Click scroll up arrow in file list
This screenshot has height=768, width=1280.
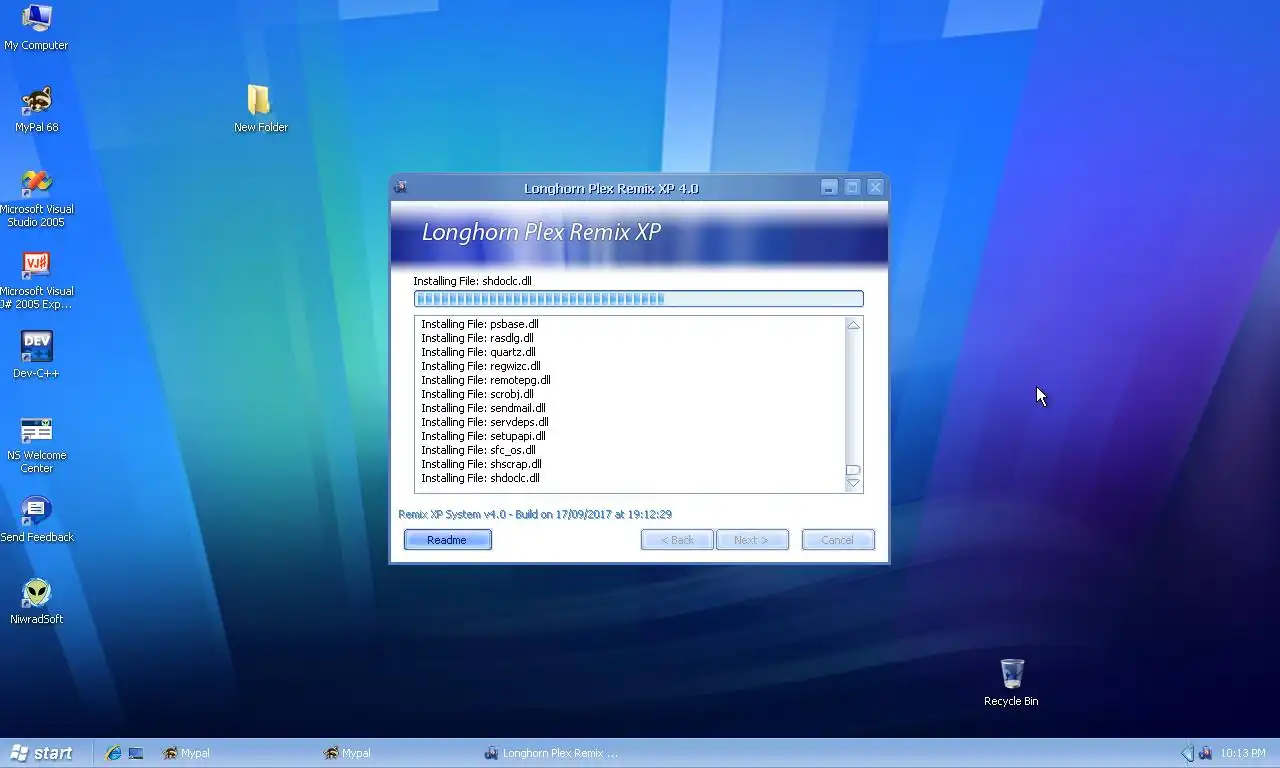click(853, 325)
